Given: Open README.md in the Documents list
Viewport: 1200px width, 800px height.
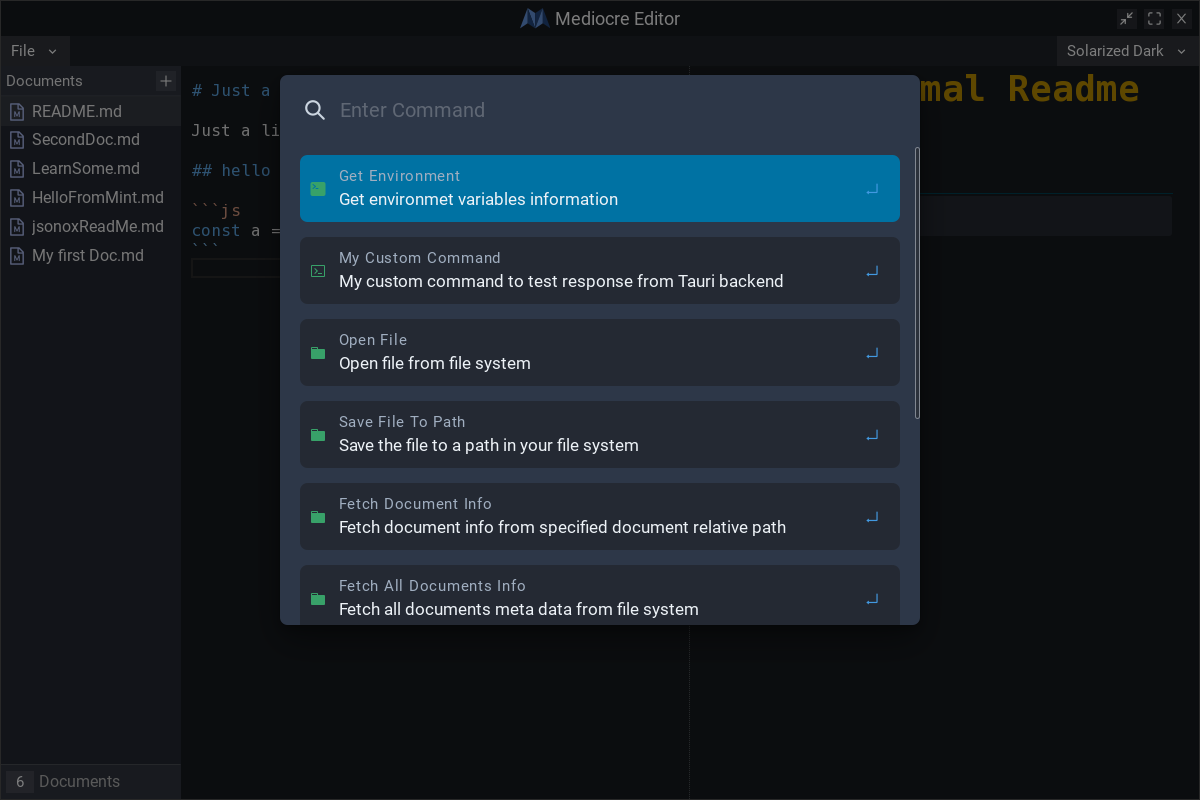Looking at the screenshot, I should point(90,111).
